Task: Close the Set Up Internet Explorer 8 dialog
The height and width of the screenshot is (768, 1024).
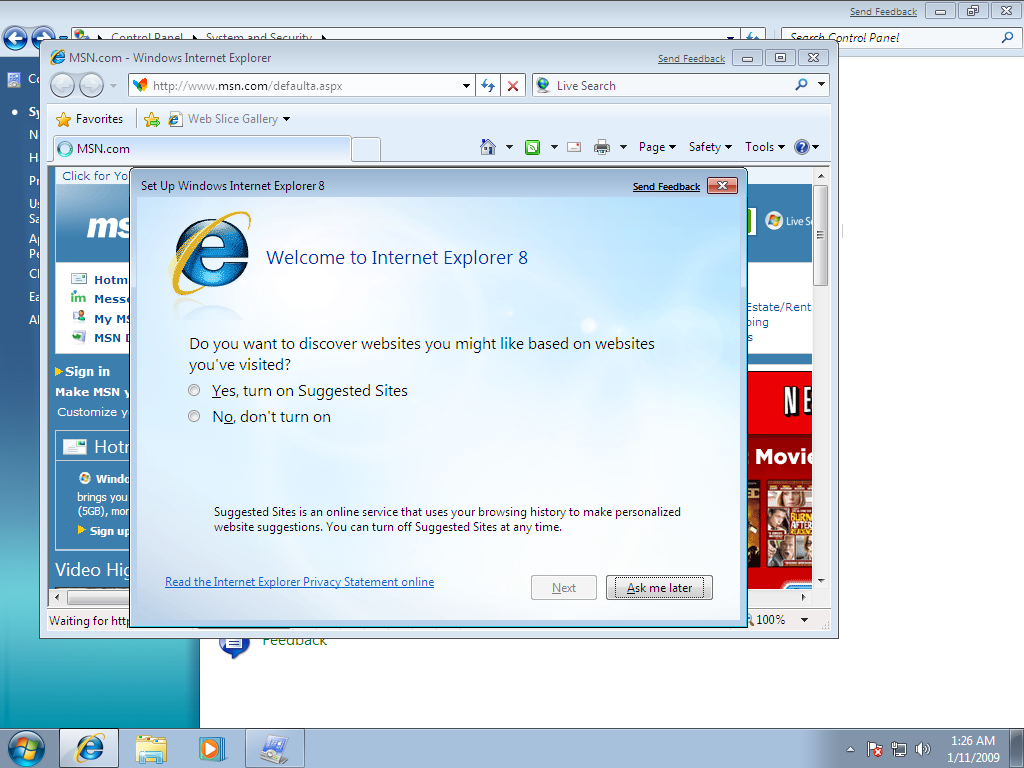Action: [722, 186]
